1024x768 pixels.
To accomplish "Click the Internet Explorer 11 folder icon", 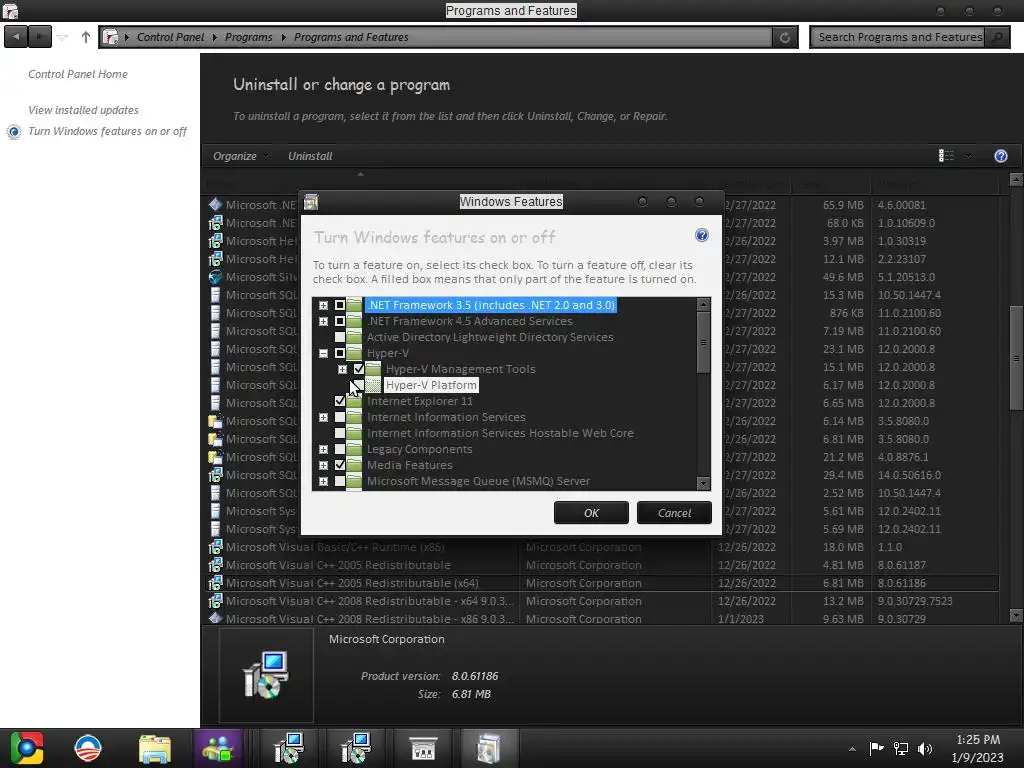I will 354,401.
